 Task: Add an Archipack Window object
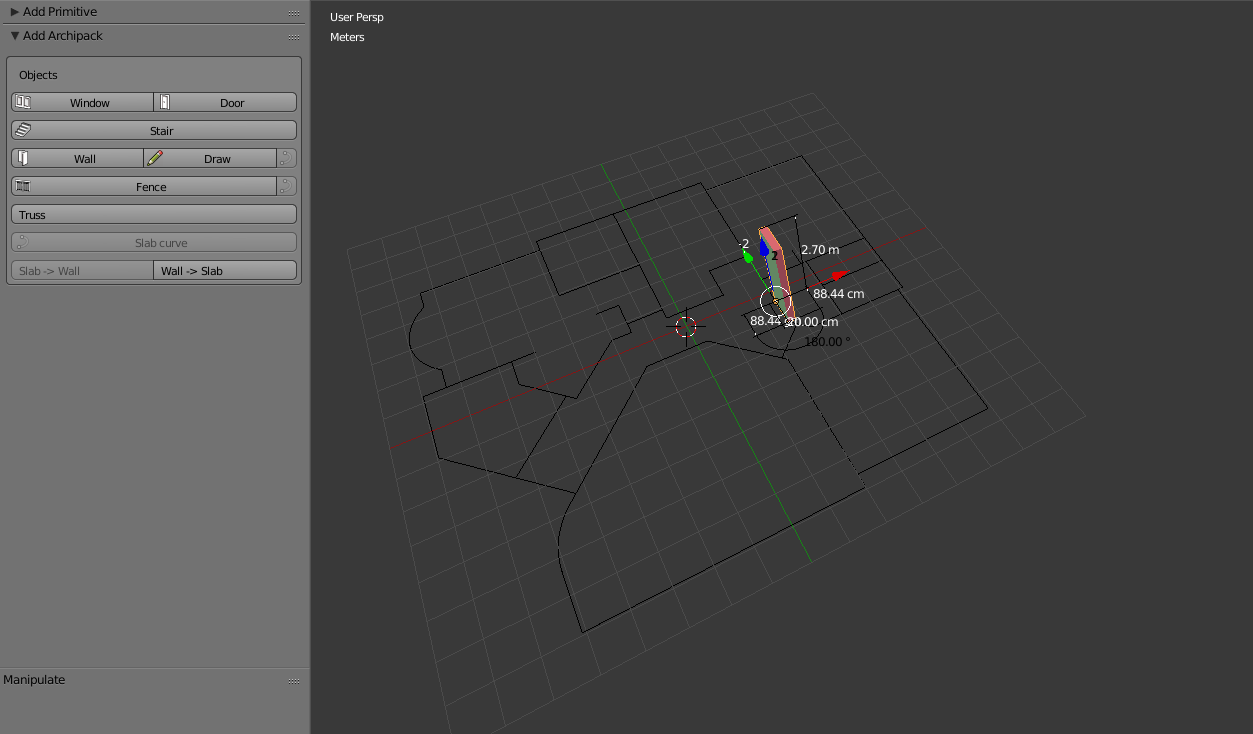point(82,103)
